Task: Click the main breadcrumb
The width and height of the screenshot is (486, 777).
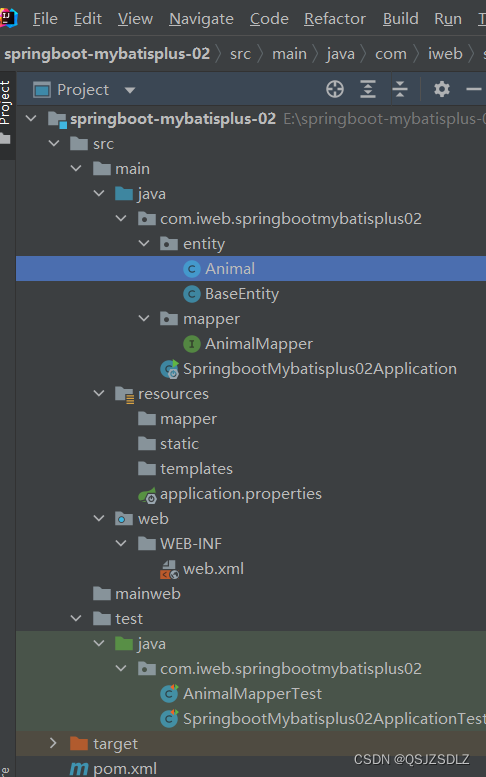Action: (x=289, y=54)
